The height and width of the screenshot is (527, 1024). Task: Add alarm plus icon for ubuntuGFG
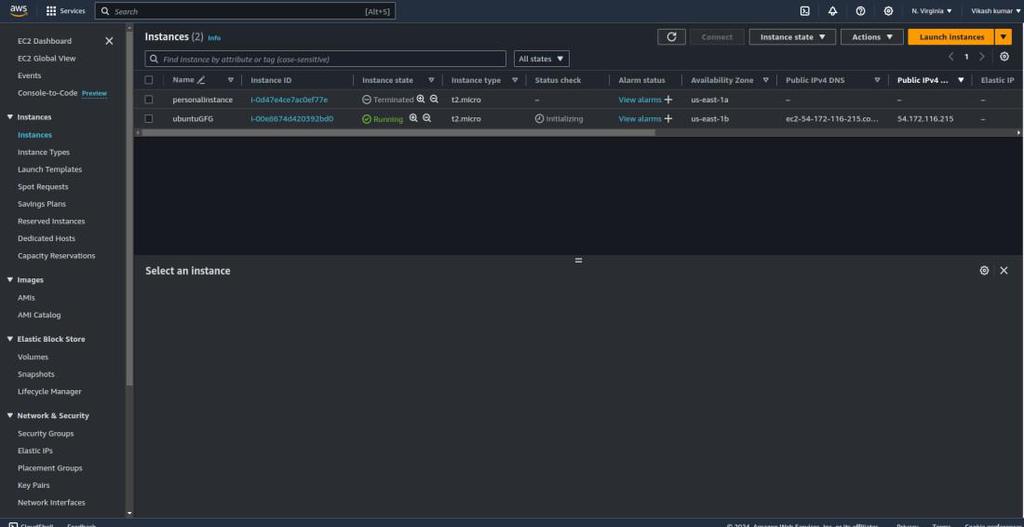667,119
